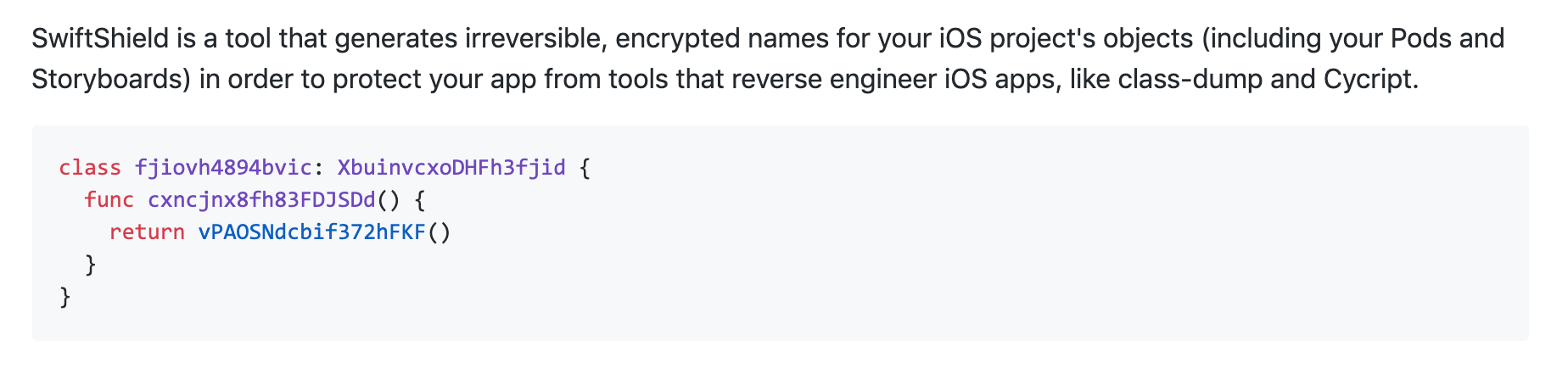1568x368 pixels.
Task: Click the red func keyword
Action: 109,200
